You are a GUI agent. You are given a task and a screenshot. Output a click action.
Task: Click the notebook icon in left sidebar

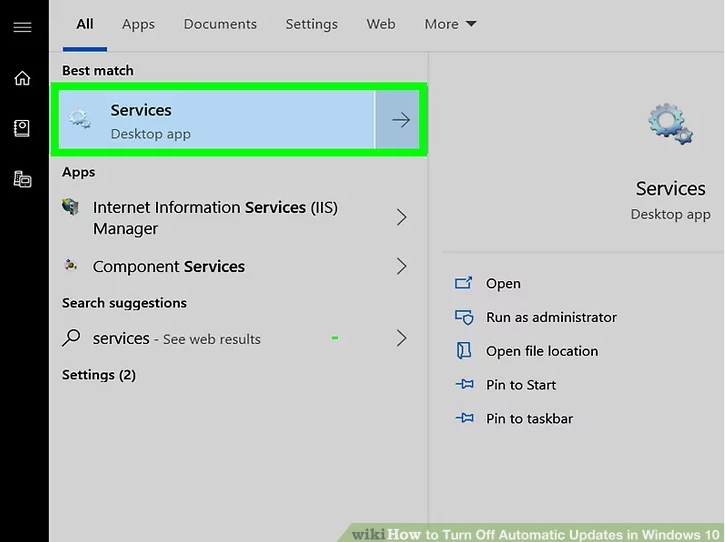22,128
